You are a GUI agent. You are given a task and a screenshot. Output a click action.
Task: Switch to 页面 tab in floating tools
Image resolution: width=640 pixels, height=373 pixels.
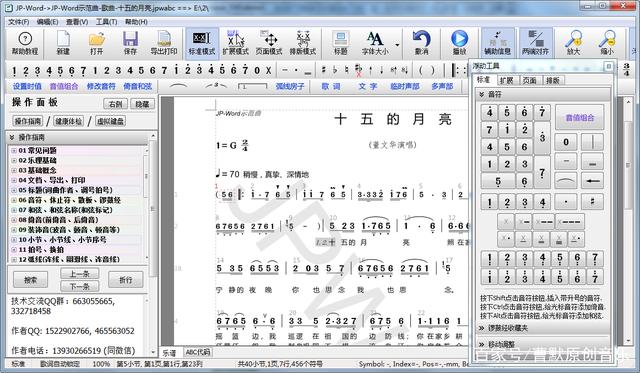tap(530, 80)
